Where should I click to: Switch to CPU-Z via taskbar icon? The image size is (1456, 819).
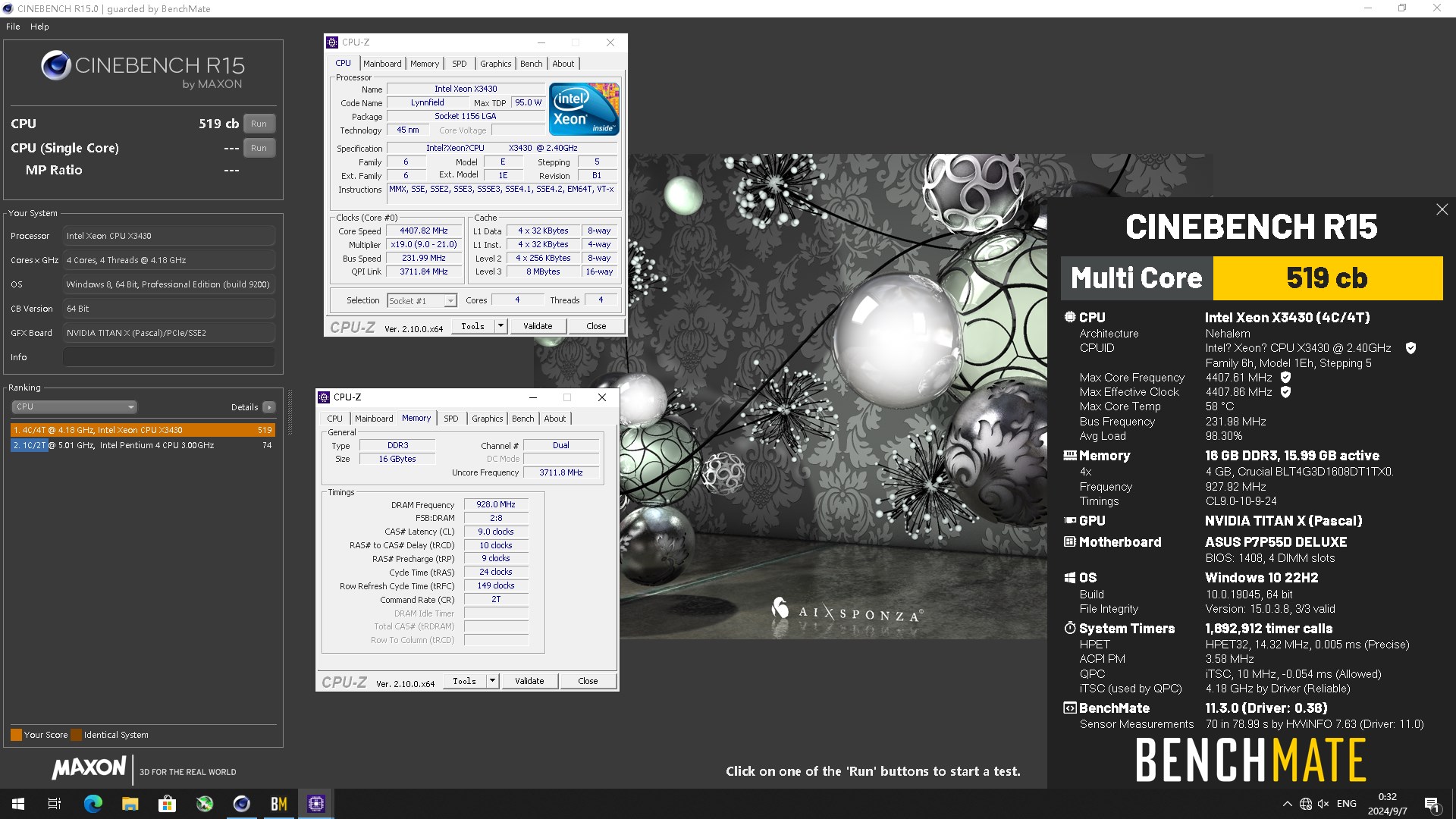click(315, 804)
